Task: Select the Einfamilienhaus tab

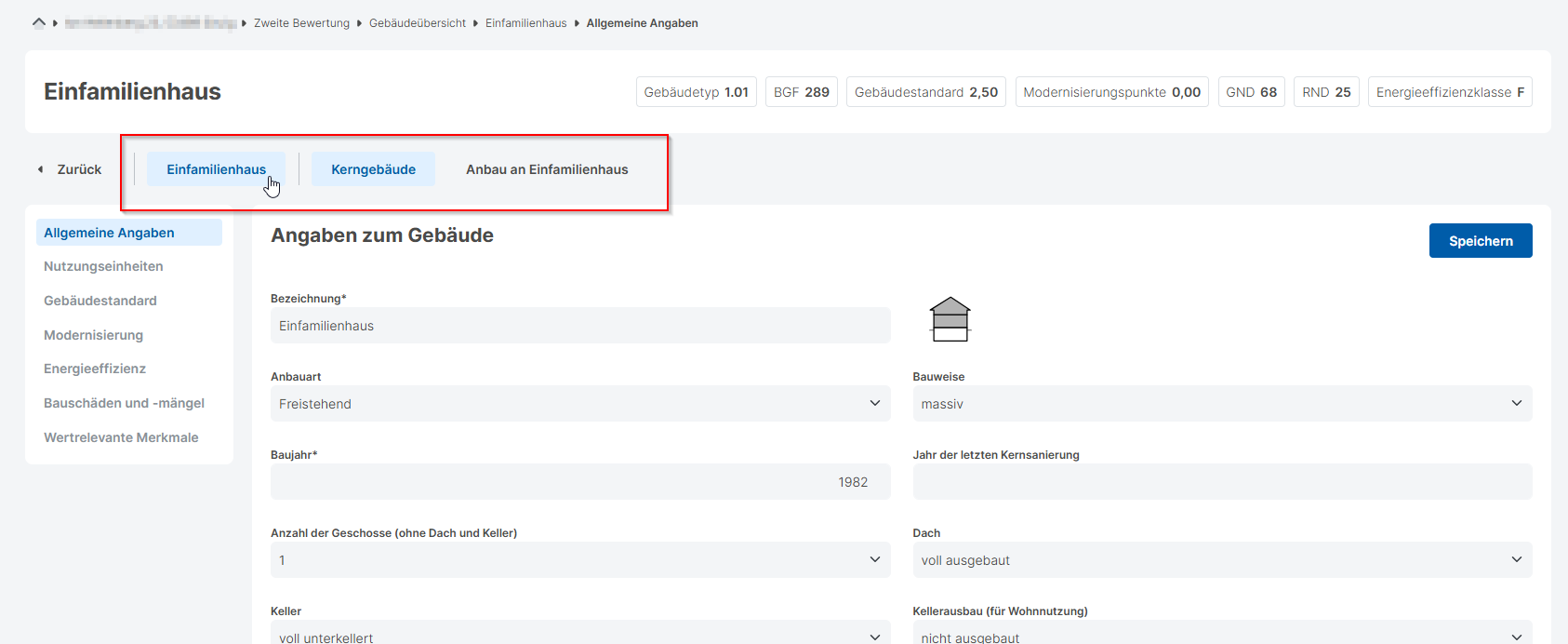Action: [216, 169]
